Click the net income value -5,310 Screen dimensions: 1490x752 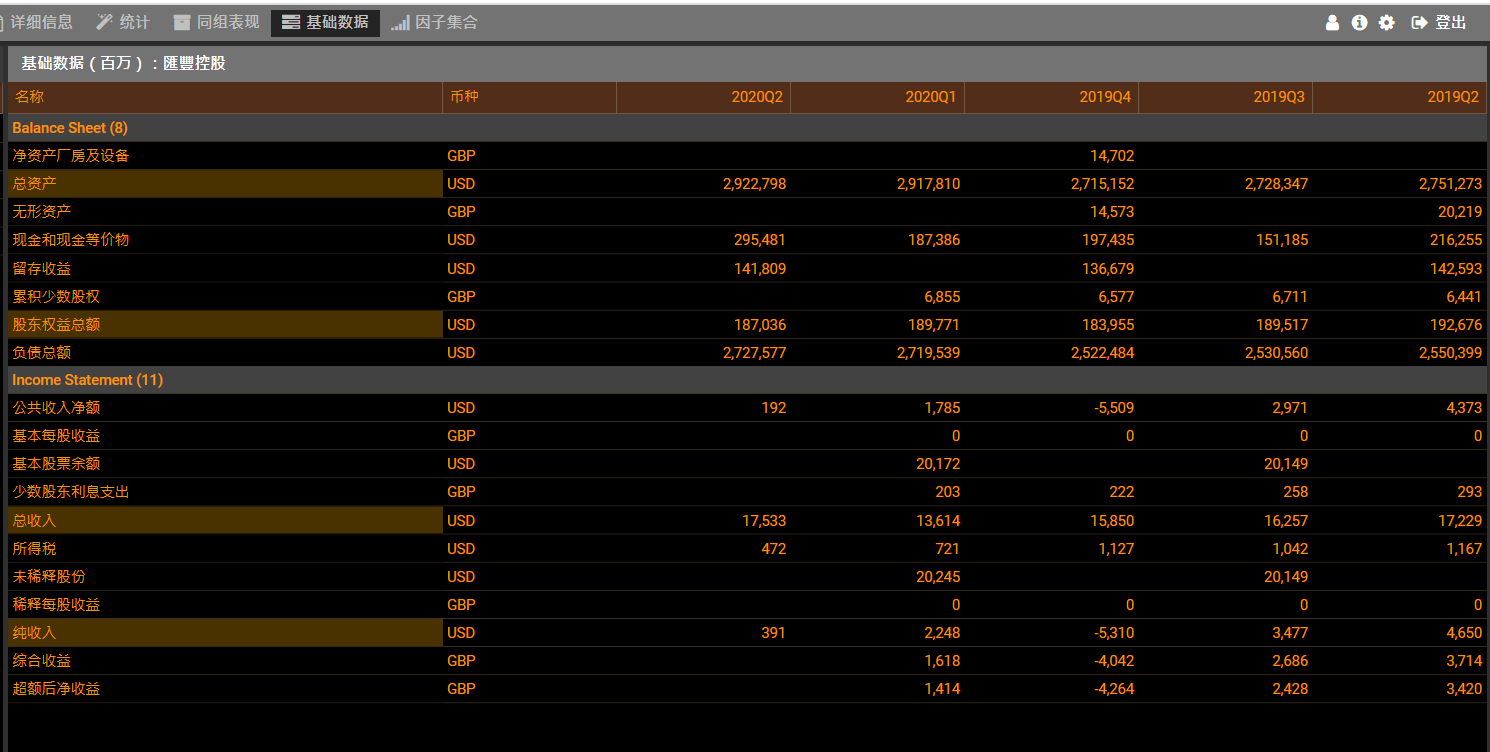click(x=1113, y=633)
